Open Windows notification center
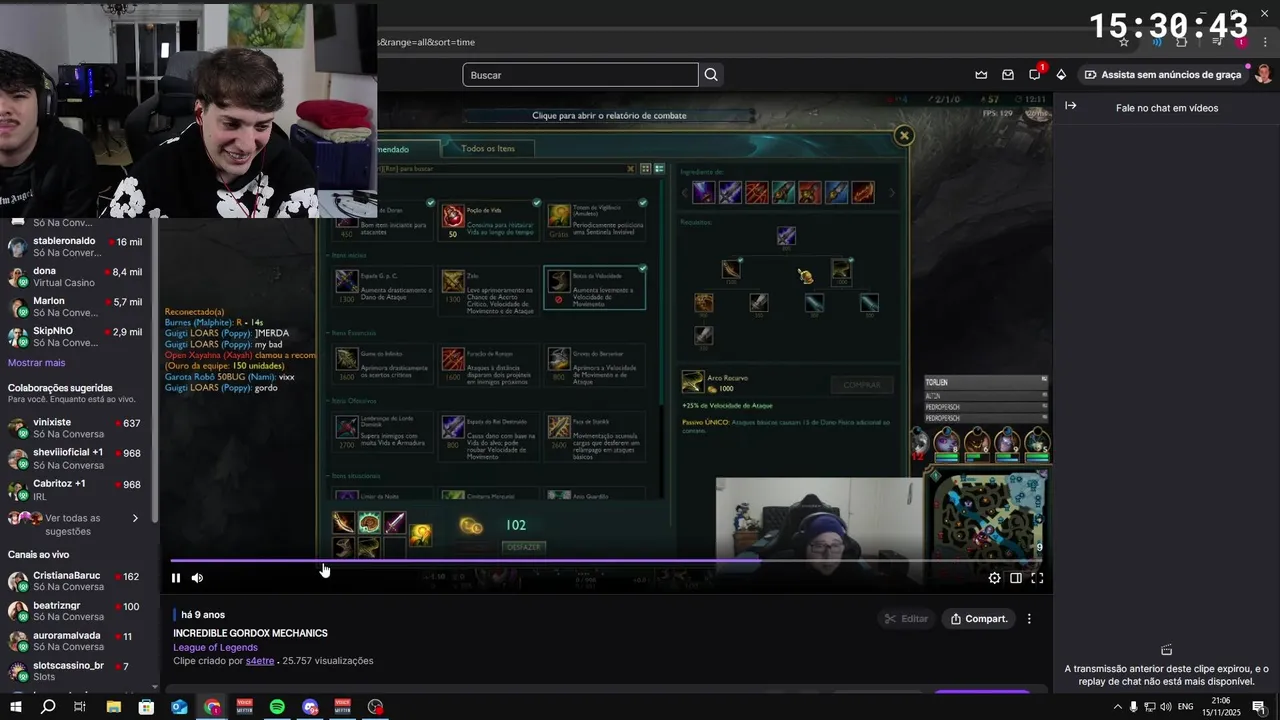Image resolution: width=1280 pixels, height=720 pixels. [1259, 707]
